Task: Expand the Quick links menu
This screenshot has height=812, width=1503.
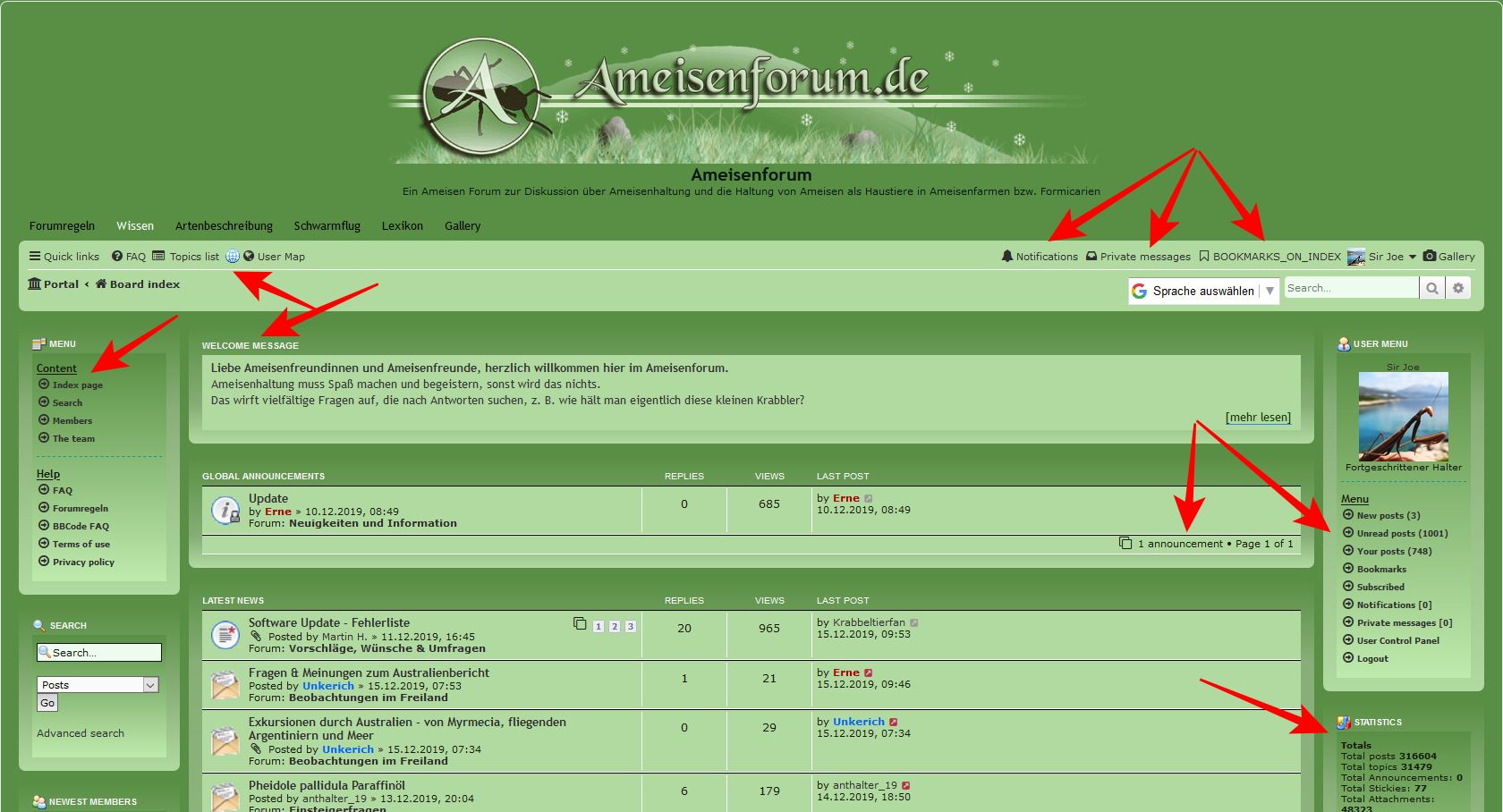Action: pos(64,257)
